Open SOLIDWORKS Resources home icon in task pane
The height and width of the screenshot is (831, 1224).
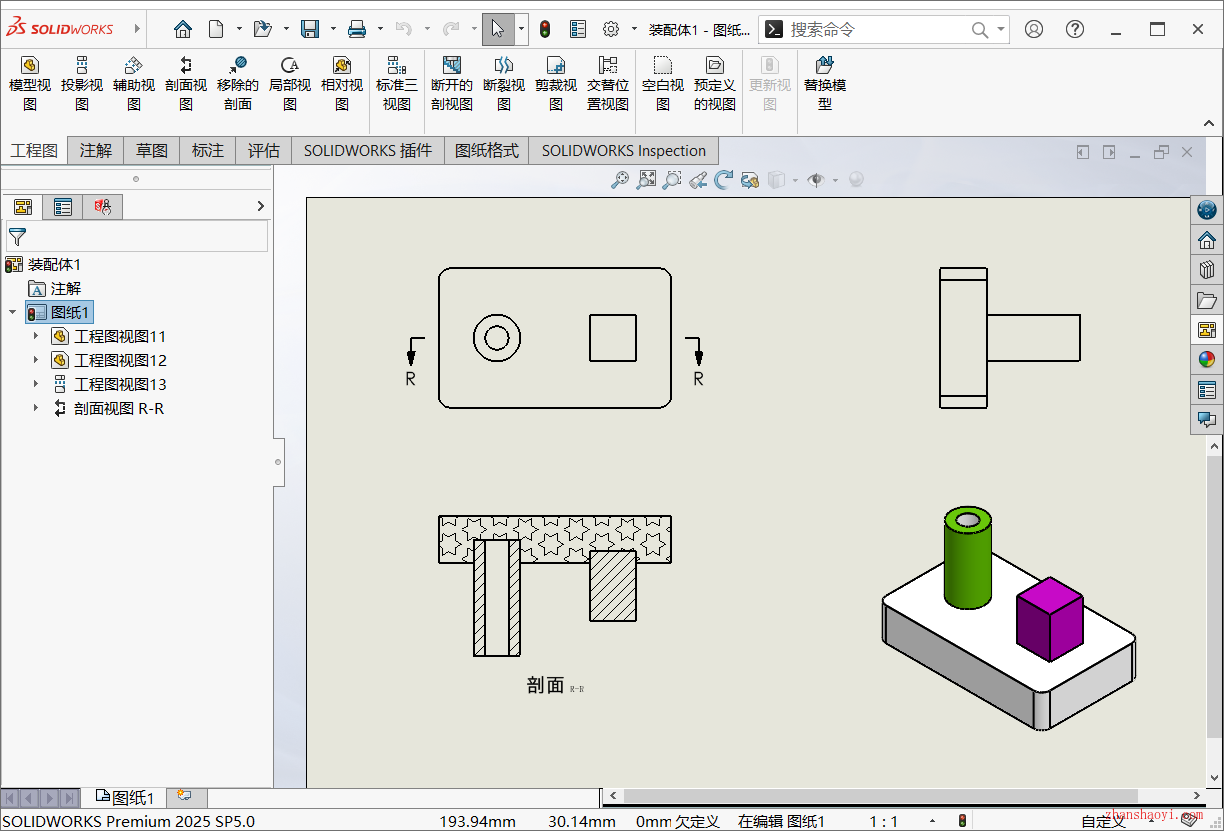pos(1207,240)
